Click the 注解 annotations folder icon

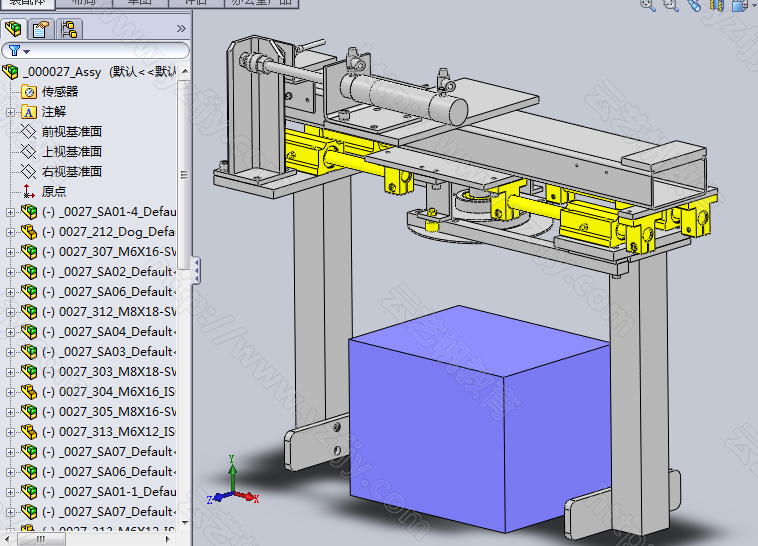pyautogui.click(x=29, y=112)
